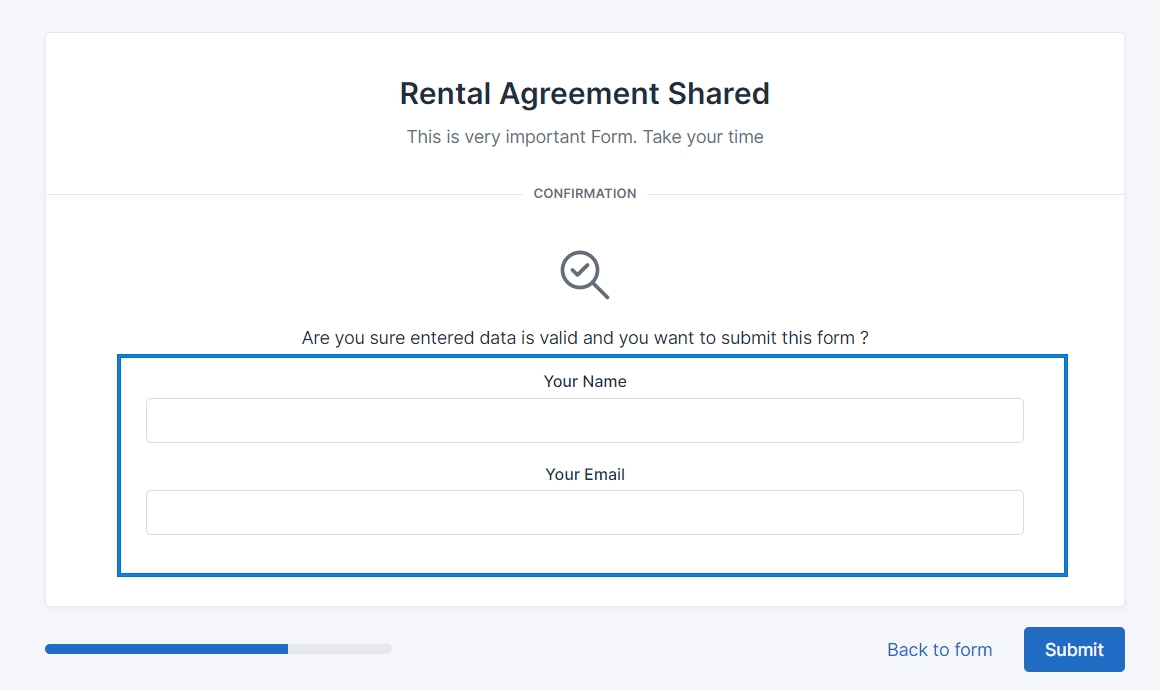Click the Your Email label
1160x690 pixels.
584,474
